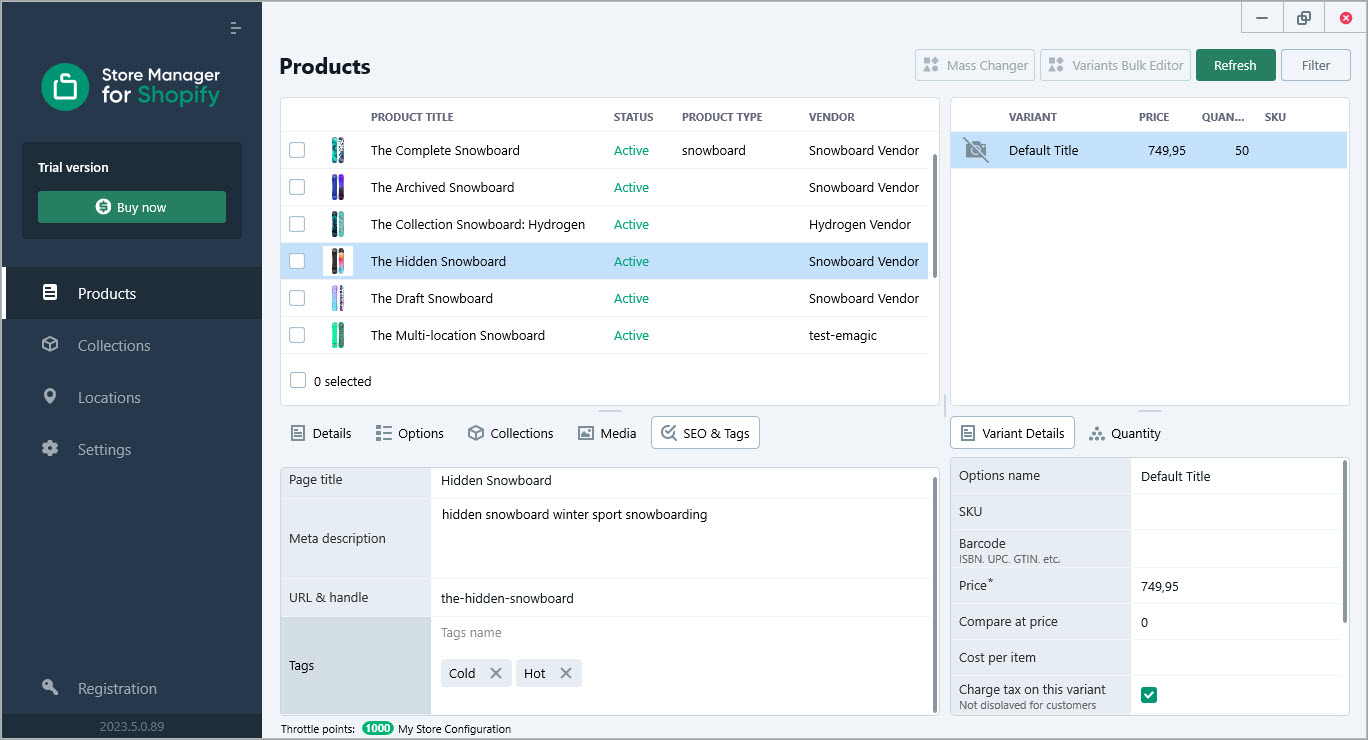Select the SEO & Tags tab

click(705, 433)
